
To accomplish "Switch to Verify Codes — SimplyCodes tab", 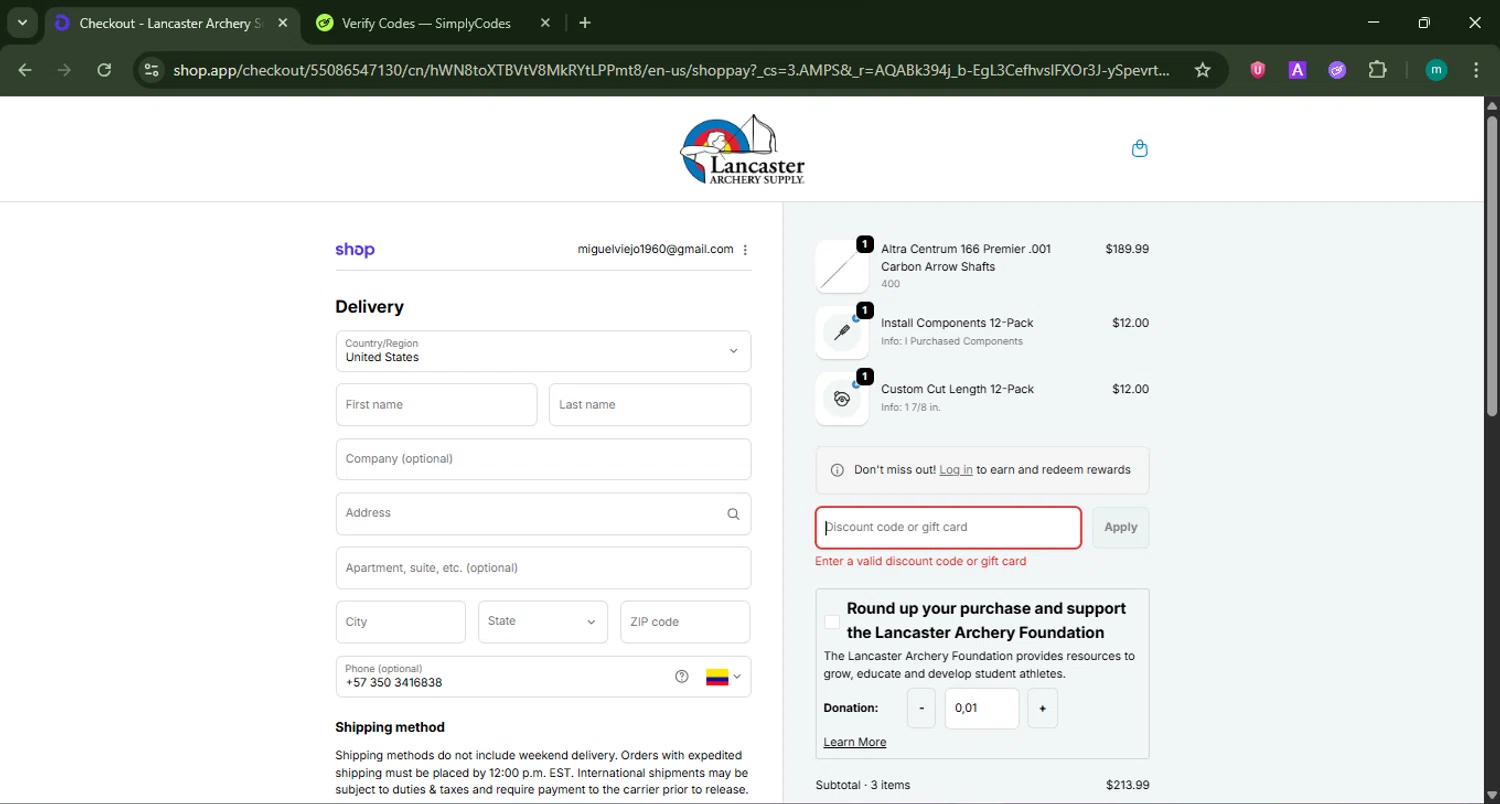I will 433,23.
